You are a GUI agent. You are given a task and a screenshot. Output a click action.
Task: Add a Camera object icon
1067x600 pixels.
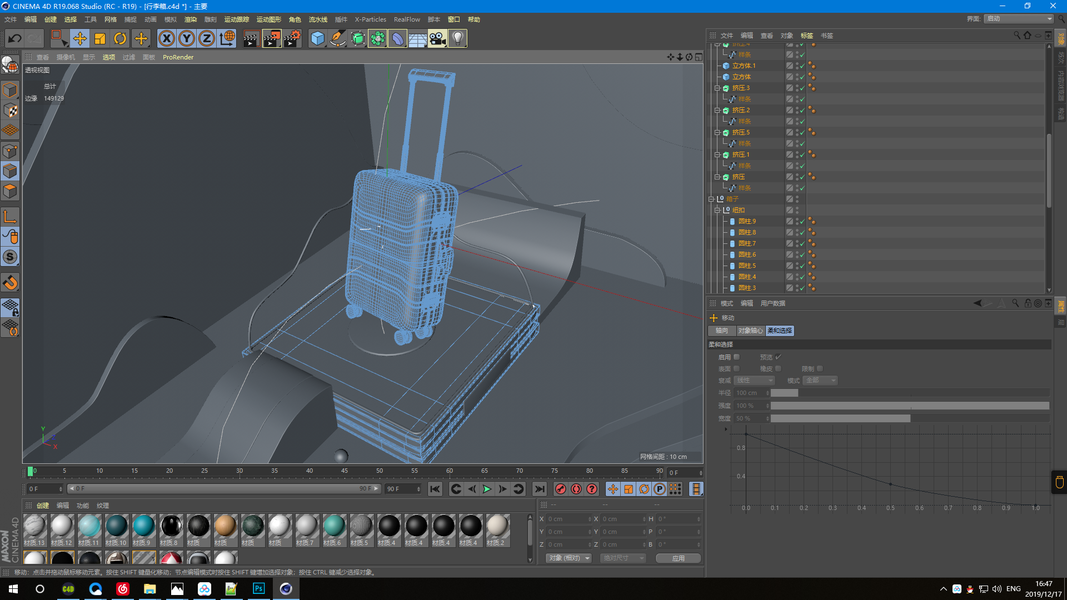pos(438,39)
